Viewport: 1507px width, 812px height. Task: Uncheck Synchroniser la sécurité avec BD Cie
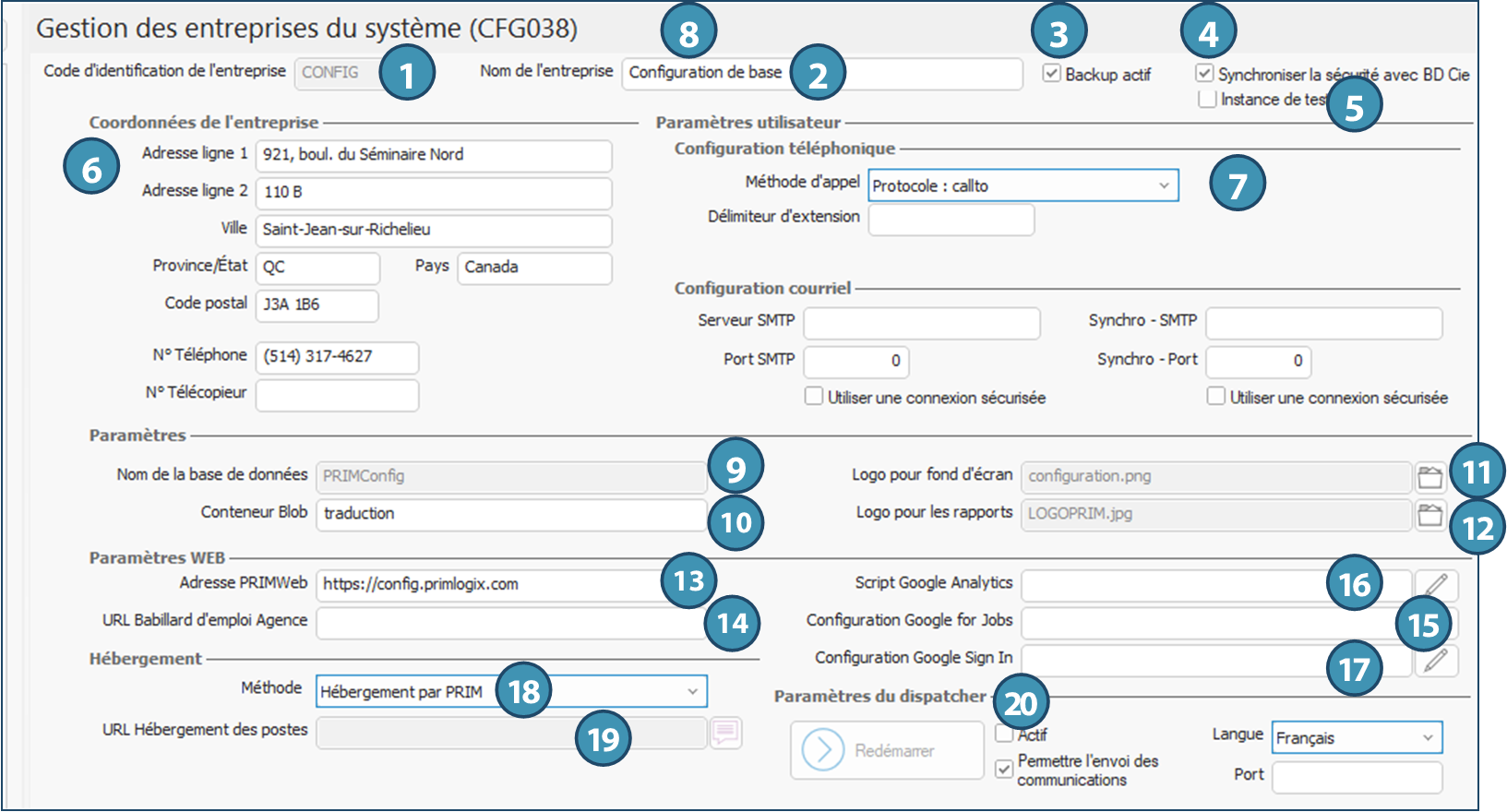[1204, 74]
